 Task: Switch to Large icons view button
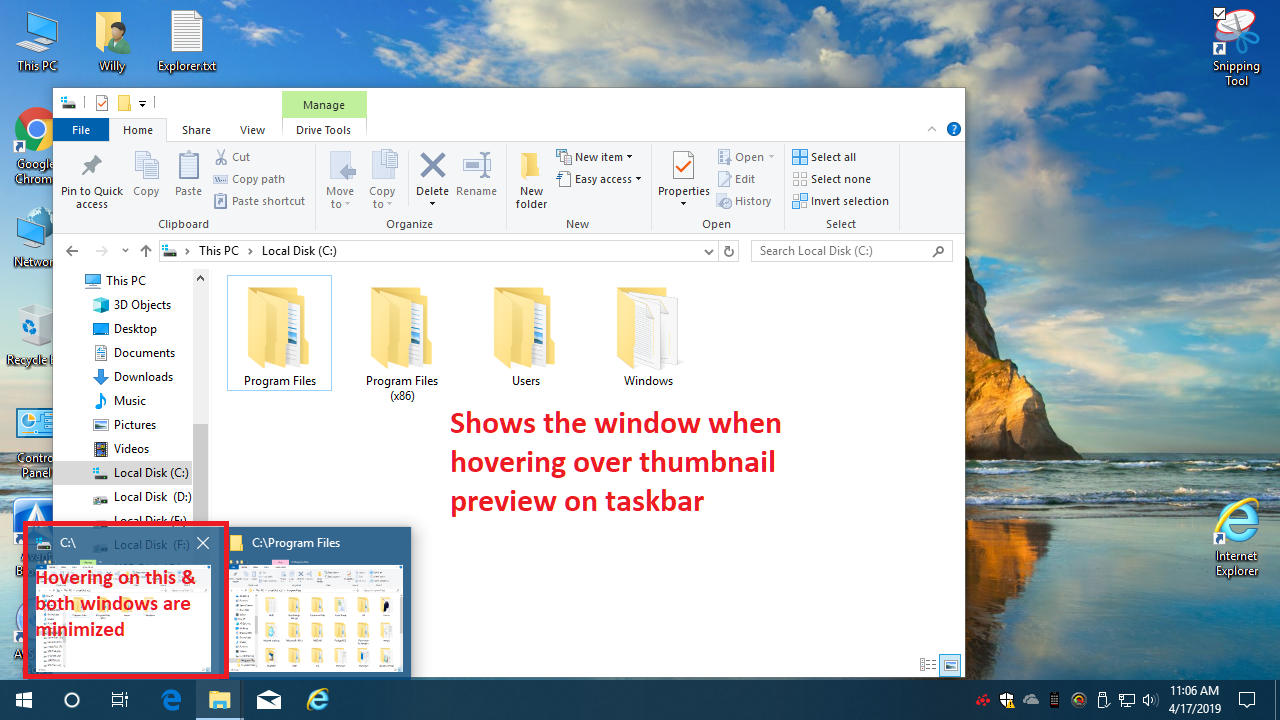950,665
